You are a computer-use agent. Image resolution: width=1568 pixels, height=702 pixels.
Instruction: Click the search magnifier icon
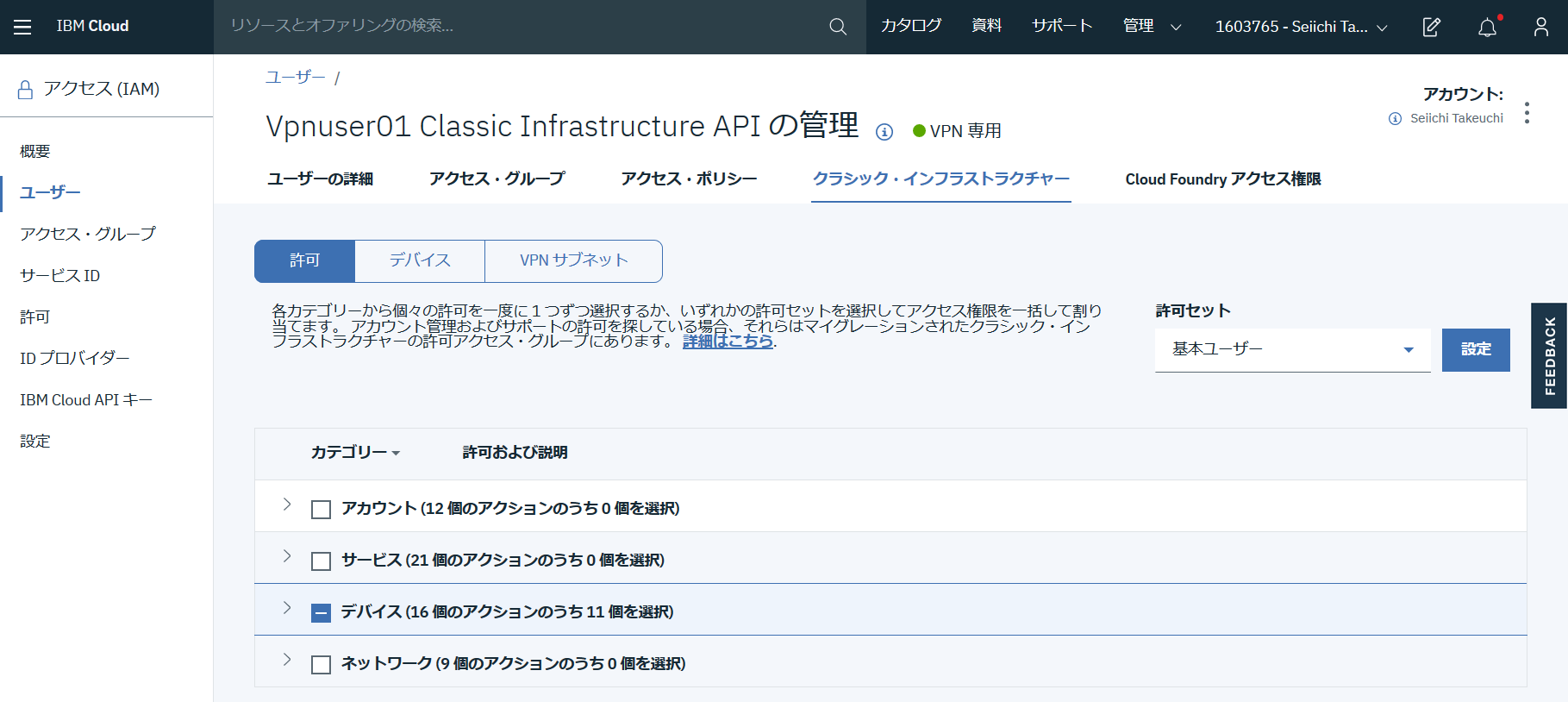coord(838,27)
